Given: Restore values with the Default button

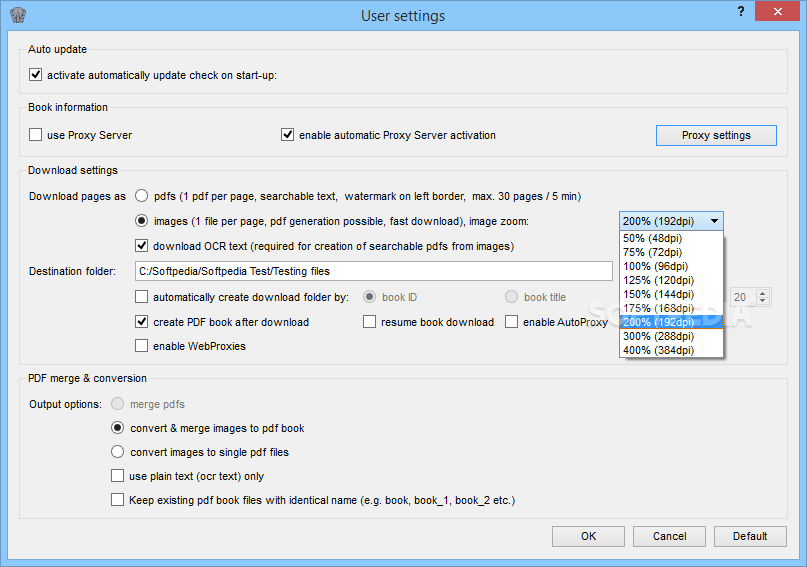Looking at the screenshot, I should click(750, 536).
